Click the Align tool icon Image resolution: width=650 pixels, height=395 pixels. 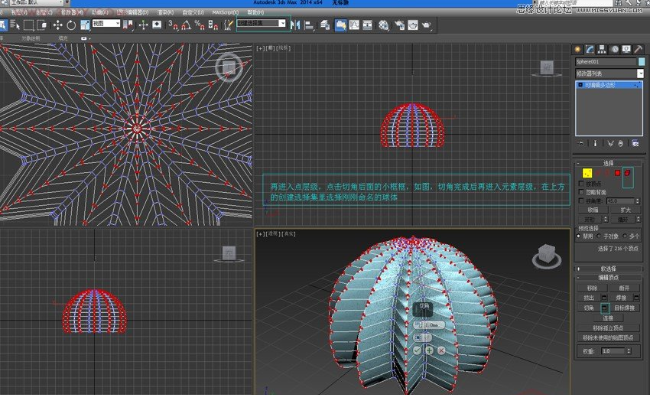point(309,25)
